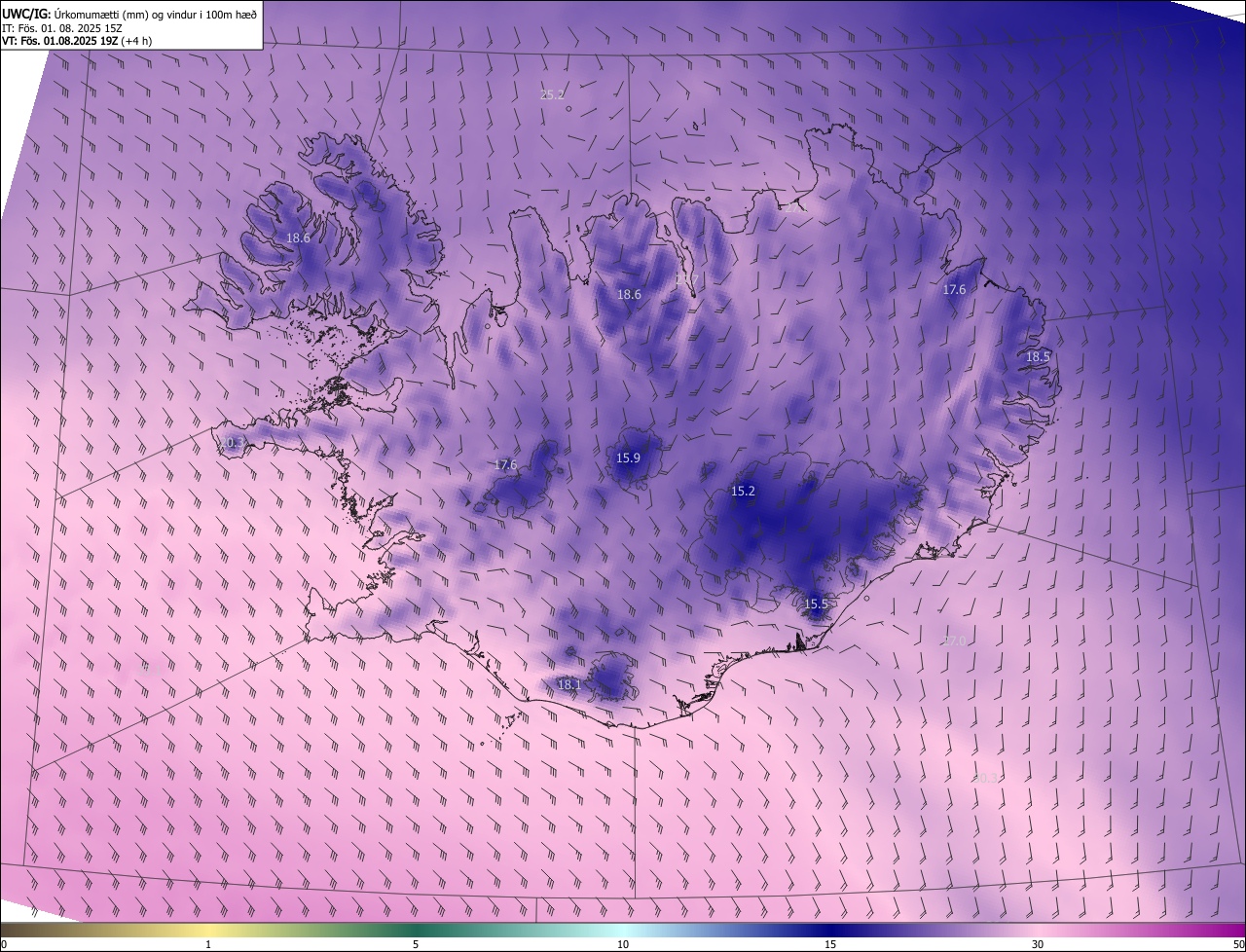Click the colour scale tick label '1'
Image resolution: width=1246 pixels, height=952 pixels.
(x=208, y=944)
